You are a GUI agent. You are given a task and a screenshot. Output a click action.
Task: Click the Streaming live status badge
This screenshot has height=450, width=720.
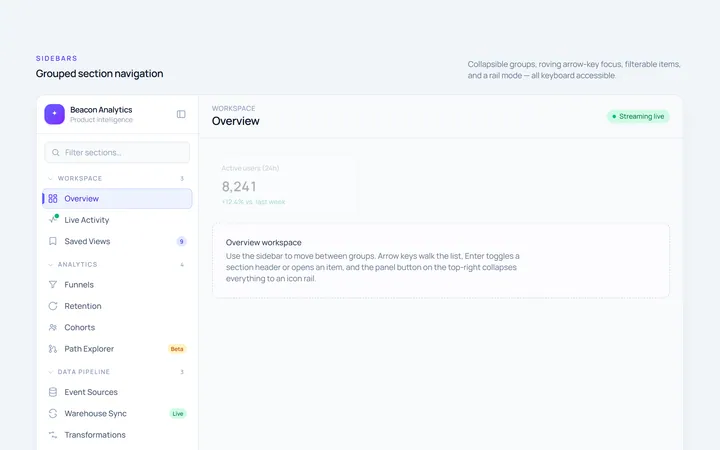pyautogui.click(x=638, y=116)
